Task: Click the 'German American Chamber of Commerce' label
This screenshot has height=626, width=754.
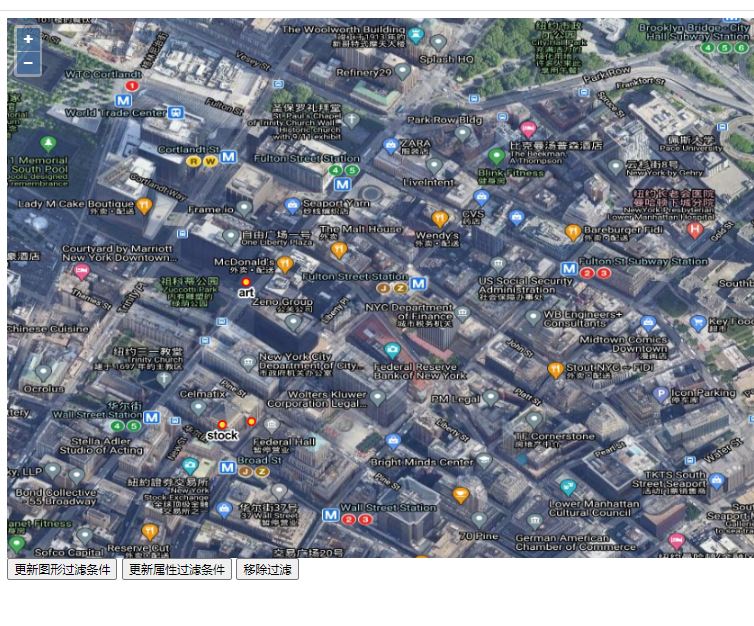Action: click(576, 542)
